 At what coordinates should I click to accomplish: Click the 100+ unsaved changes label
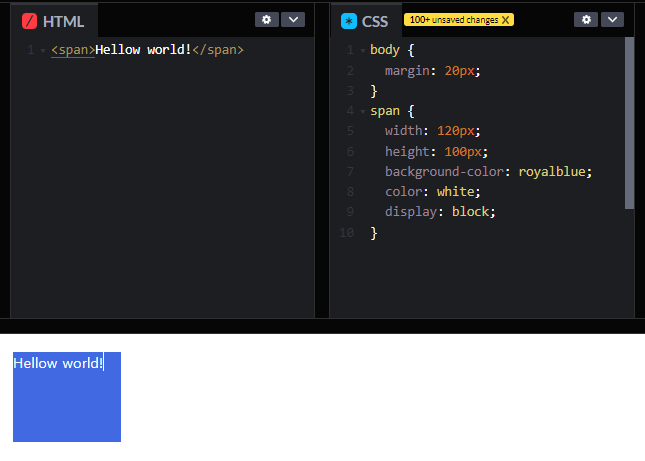coord(453,20)
